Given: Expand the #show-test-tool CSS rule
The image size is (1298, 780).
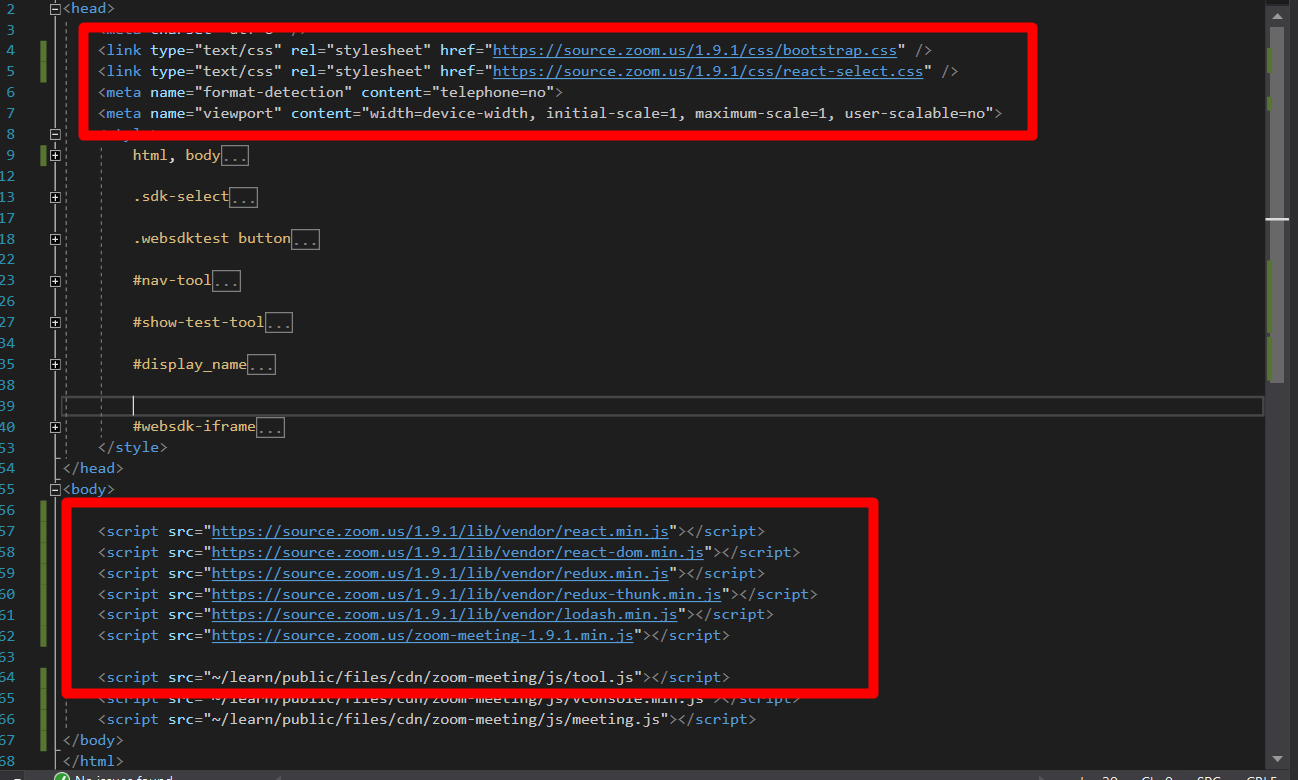Looking at the screenshot, I should (55, 323).
